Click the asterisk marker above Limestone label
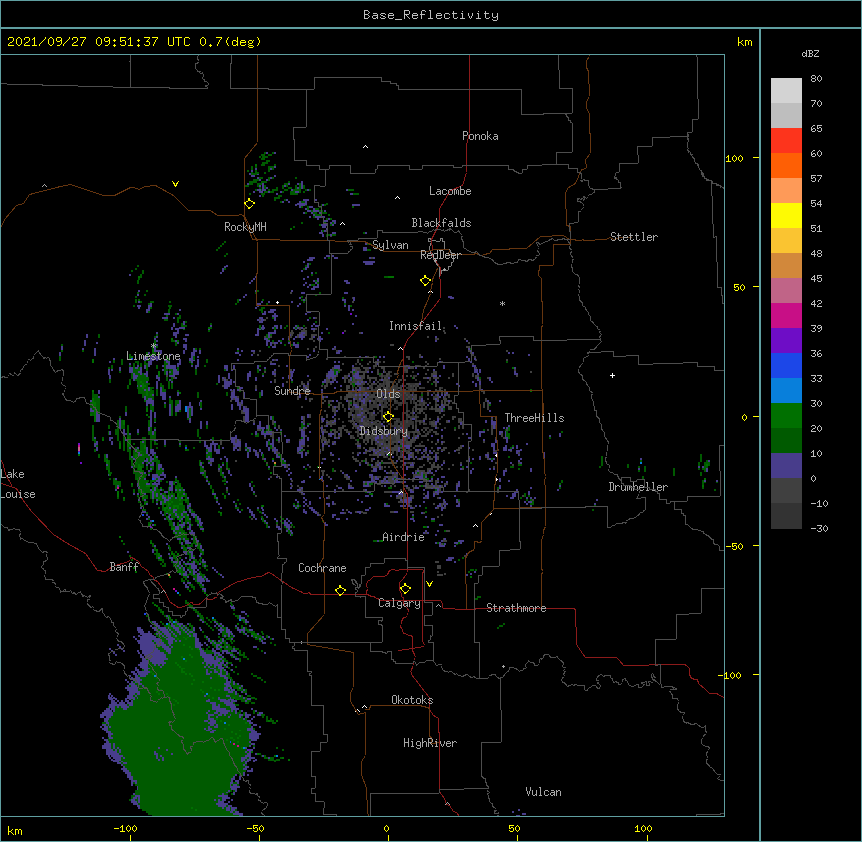The image size is (862, 842). (x=154, y=346)
